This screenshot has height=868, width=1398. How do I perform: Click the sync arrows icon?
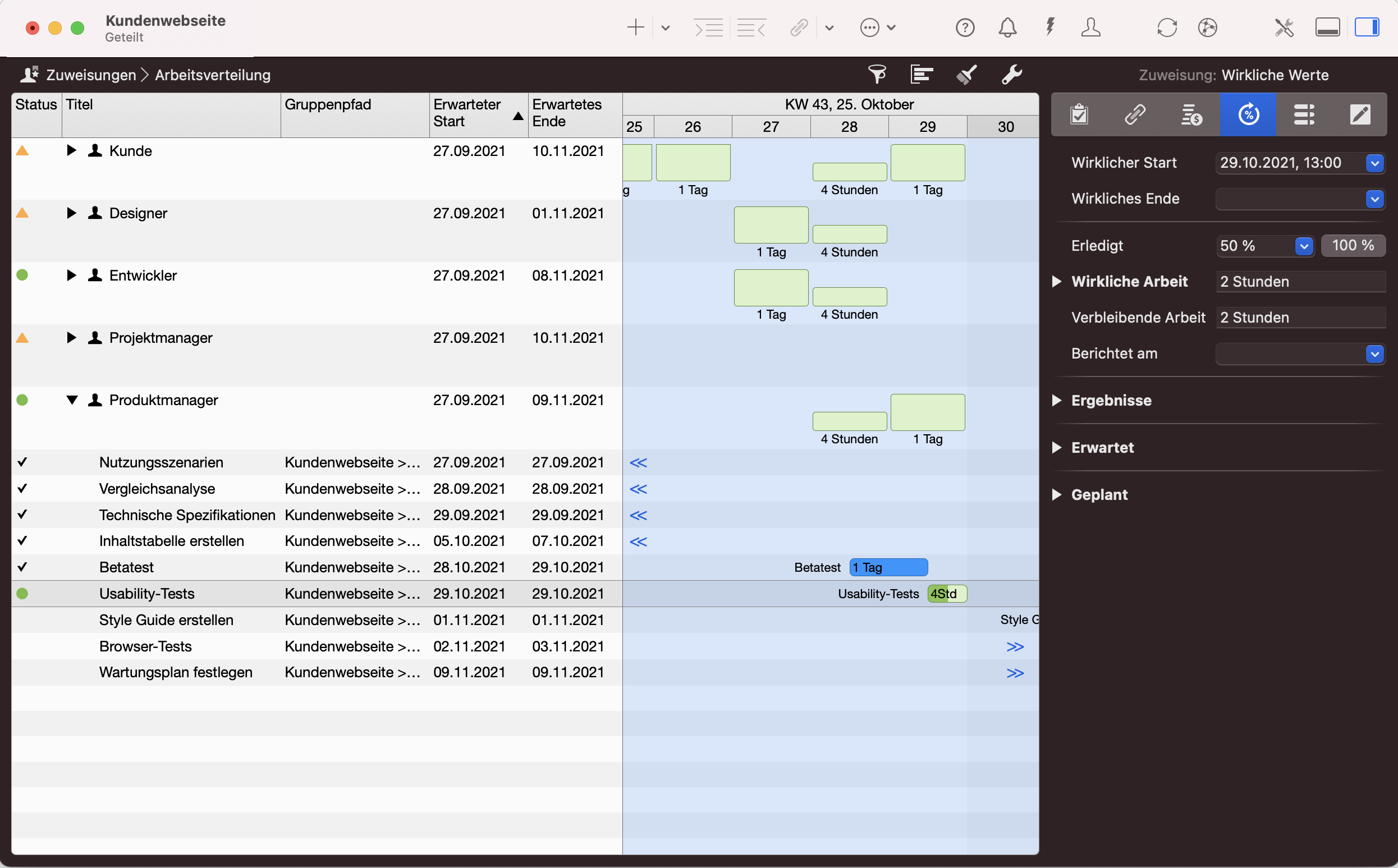(1167, 27)
